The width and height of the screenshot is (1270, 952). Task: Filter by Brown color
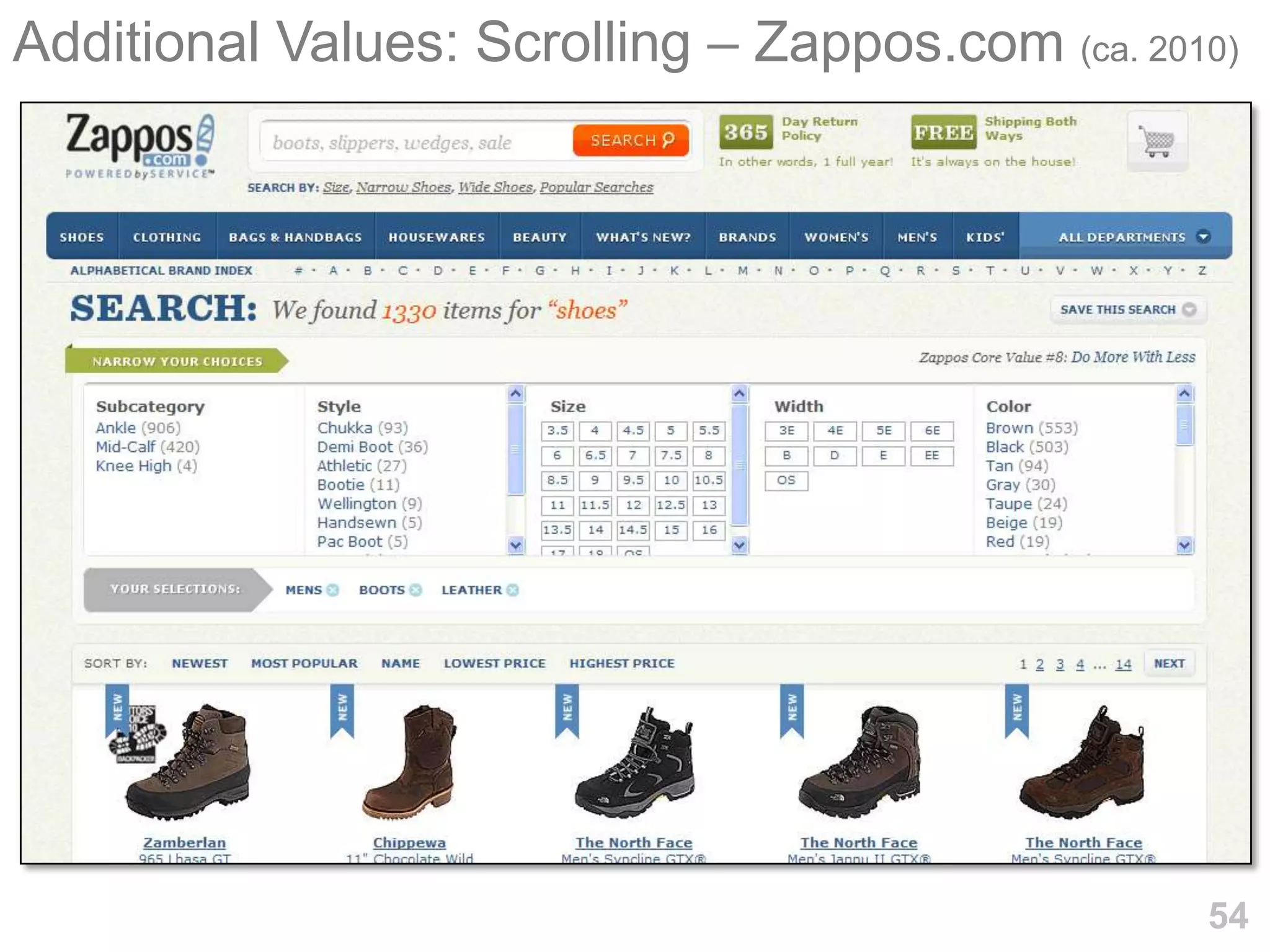1032,428
